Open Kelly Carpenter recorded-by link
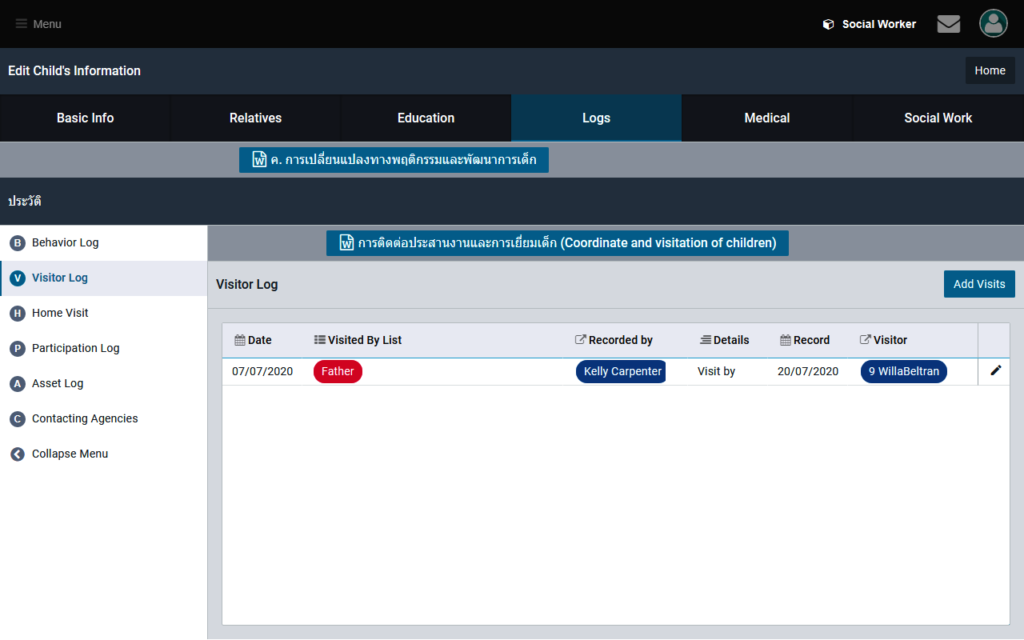Image resolution: width=1024 pixels, height=640 pixels. tap(621, 371)
